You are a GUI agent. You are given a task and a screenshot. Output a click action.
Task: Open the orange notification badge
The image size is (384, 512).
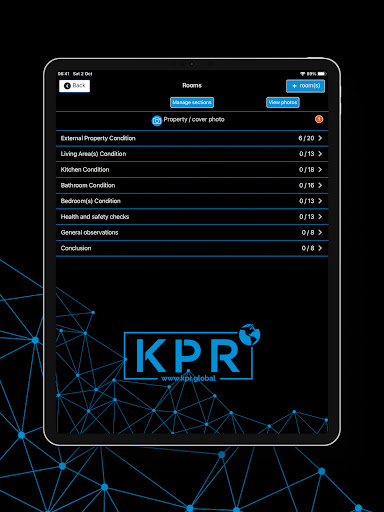point(319,119)
